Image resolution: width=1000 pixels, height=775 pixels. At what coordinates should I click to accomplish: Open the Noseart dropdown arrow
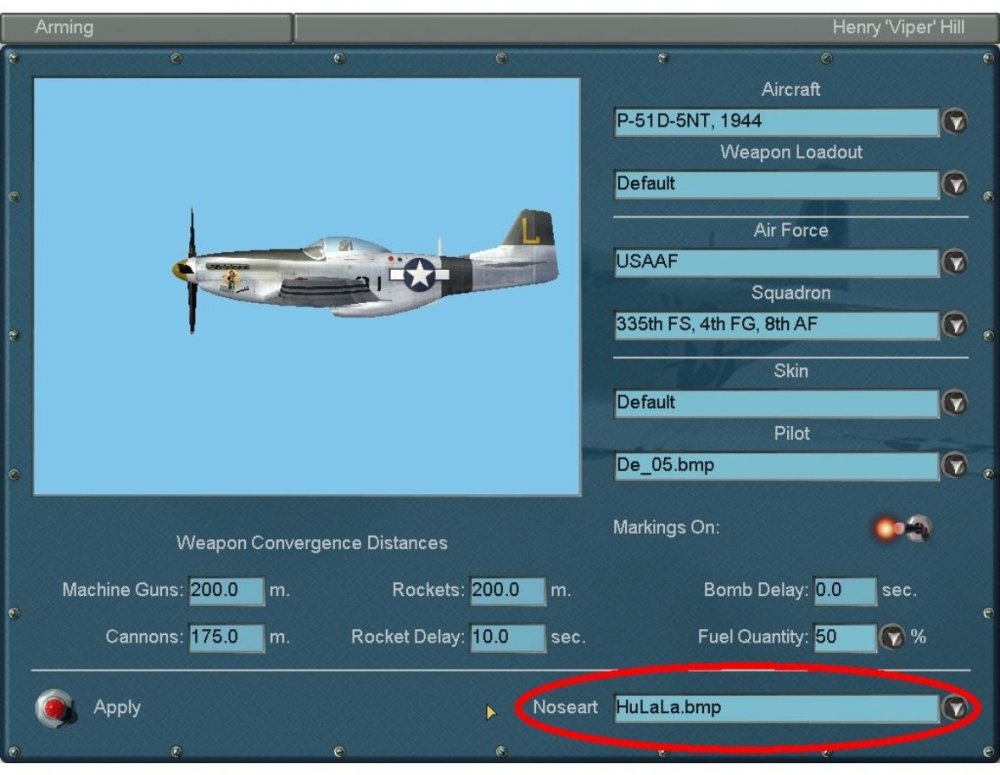click(x=955, y=708)
